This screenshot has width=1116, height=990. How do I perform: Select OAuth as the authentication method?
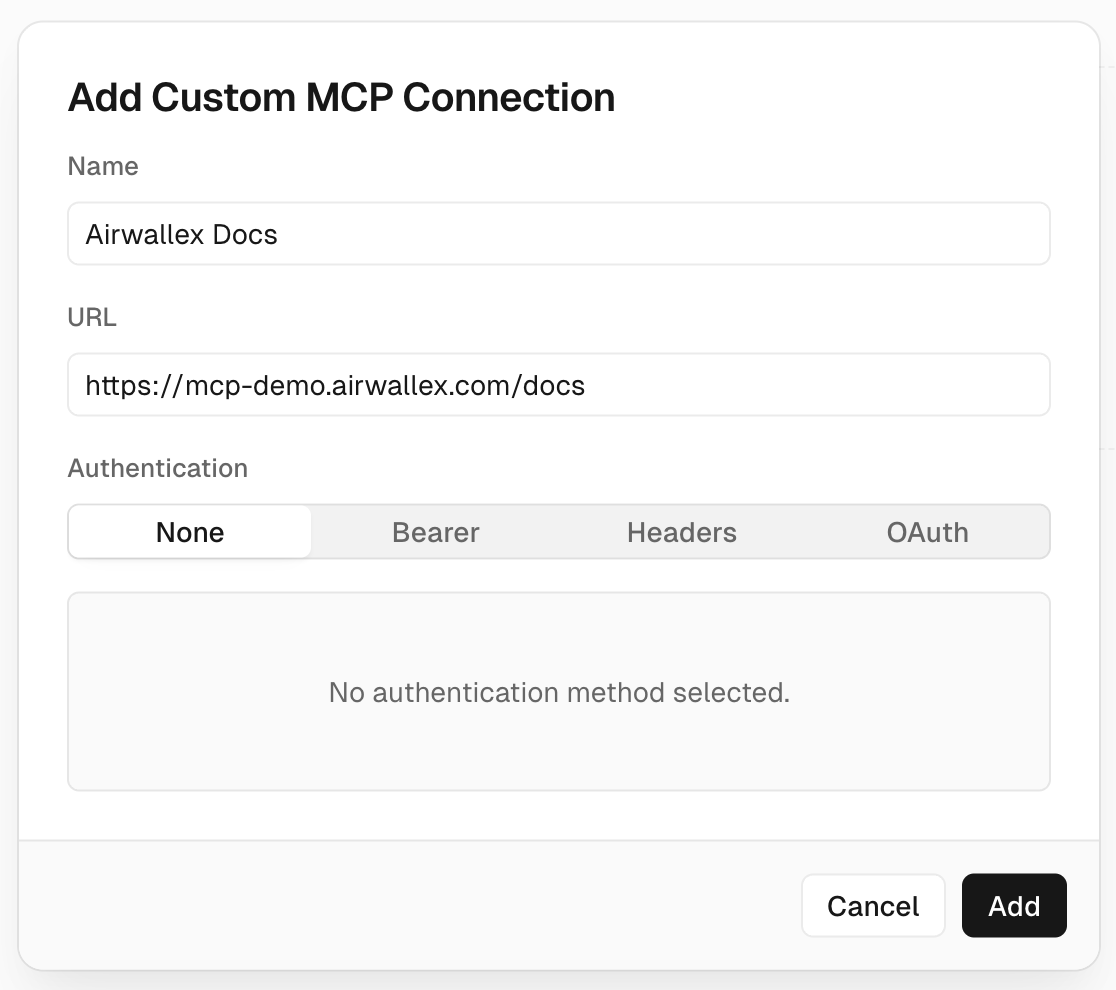(x=927, y=531)
